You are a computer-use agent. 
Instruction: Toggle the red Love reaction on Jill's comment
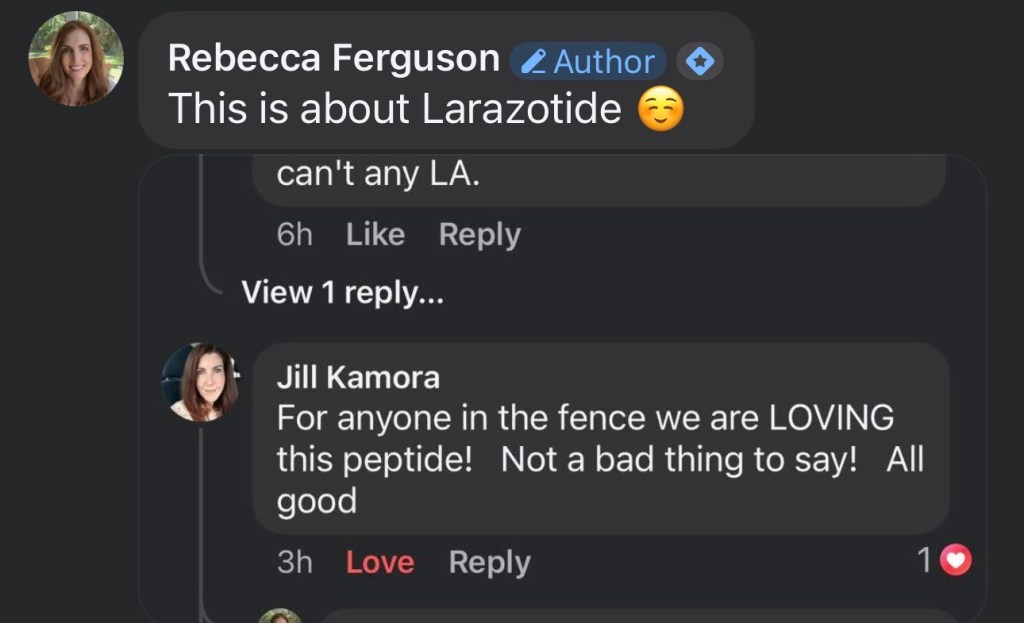[x=379, y=563]
